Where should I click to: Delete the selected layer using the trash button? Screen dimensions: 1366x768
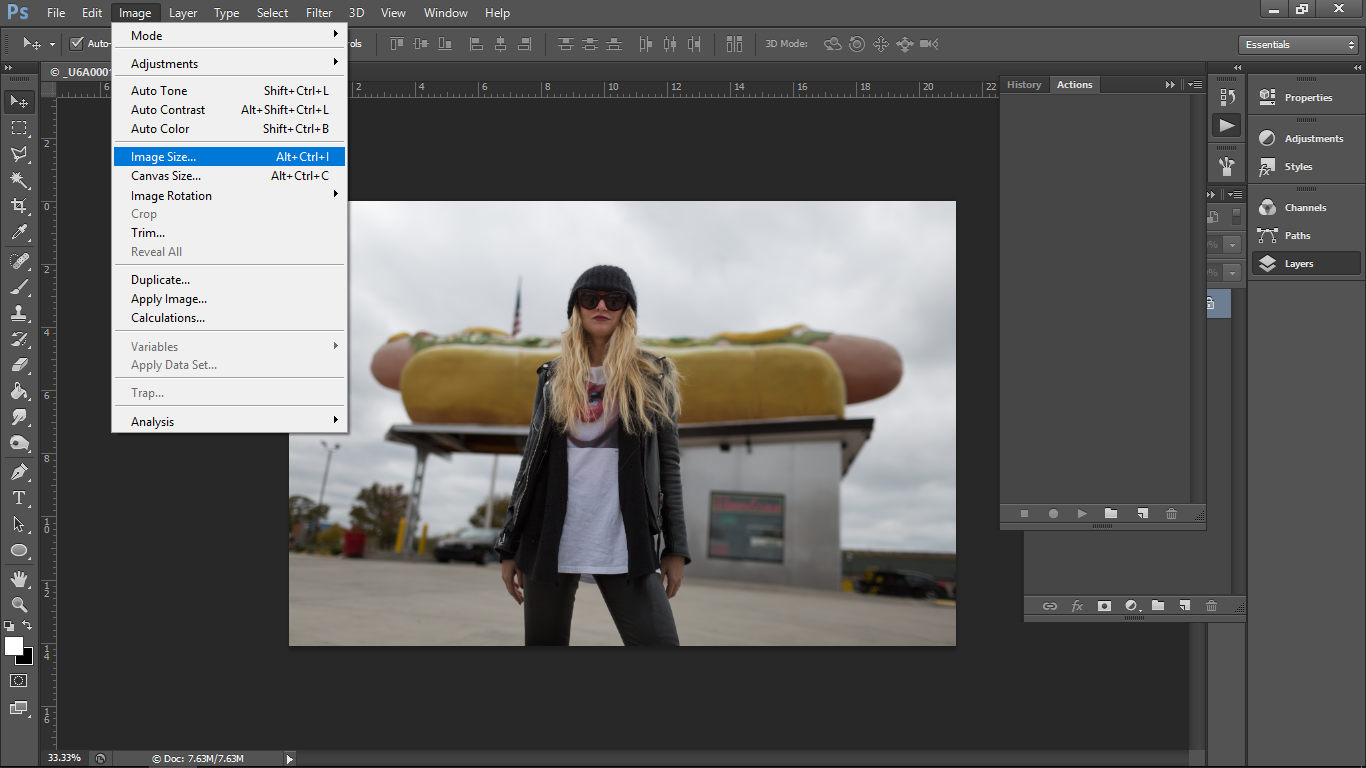pyautogui.click(x=1211, y=605)
